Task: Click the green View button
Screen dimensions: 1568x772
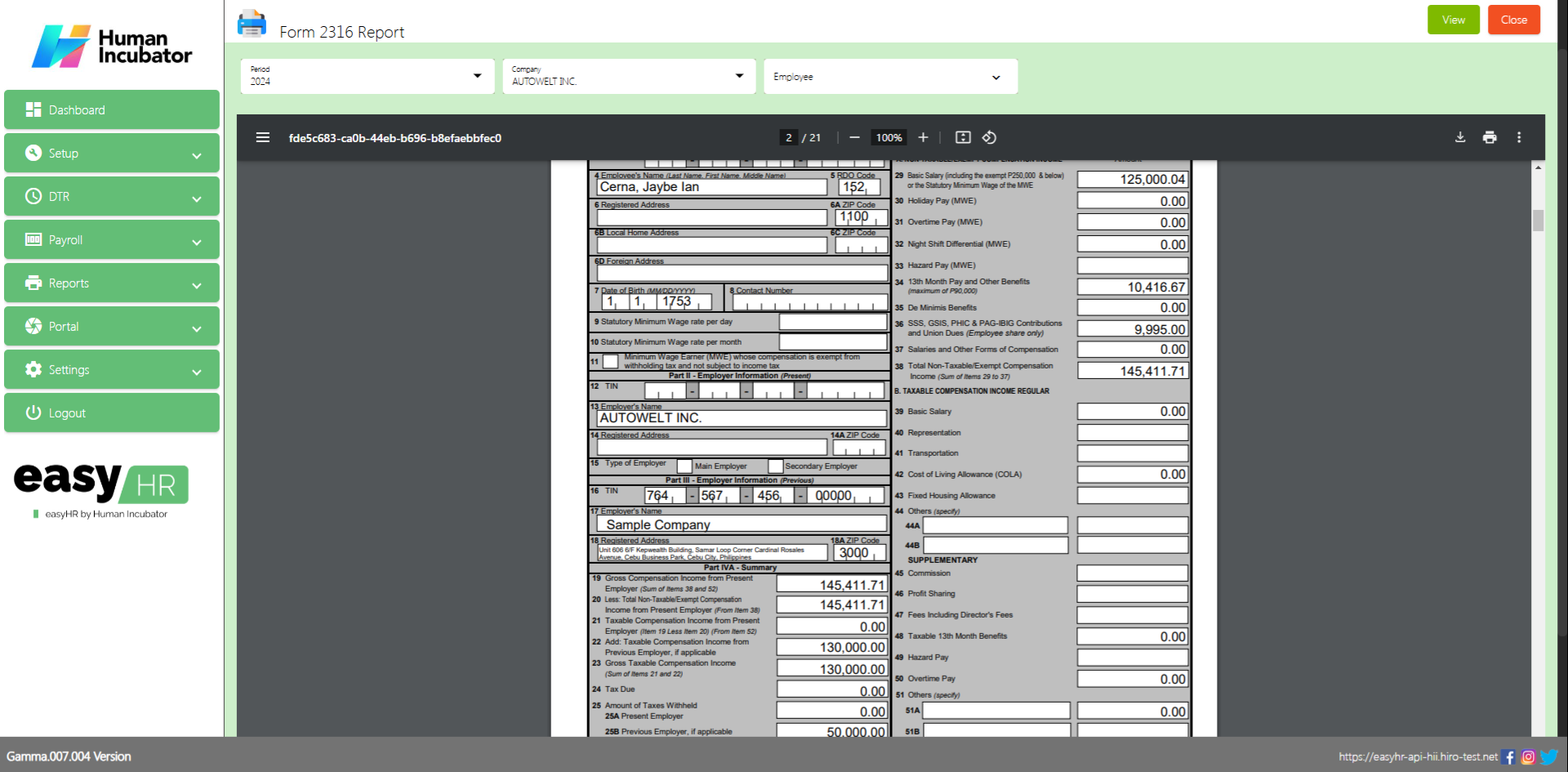Action: pos(1454,20)
